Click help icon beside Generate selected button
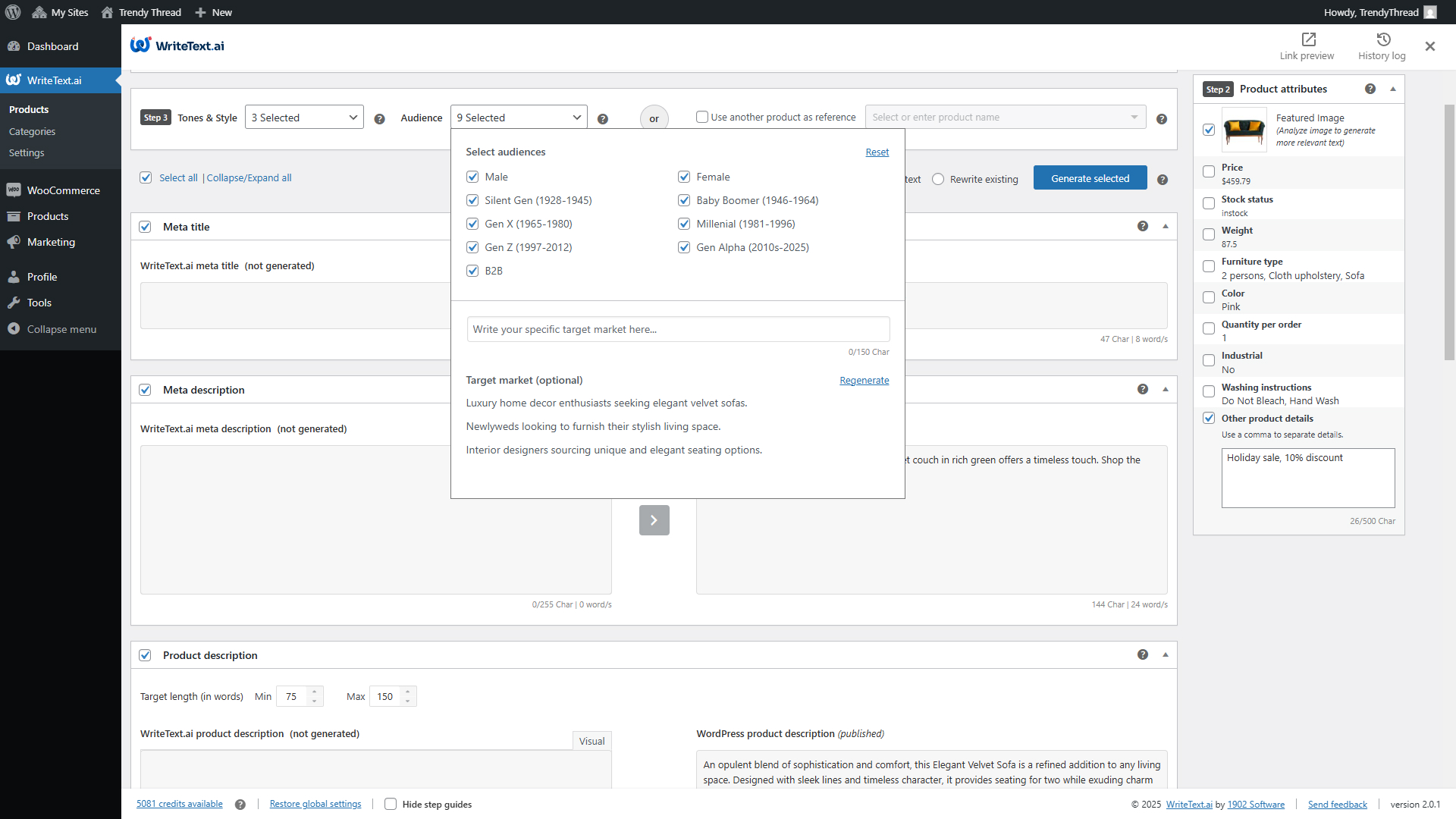1456x819 pixels. [x=1163, y=180]
